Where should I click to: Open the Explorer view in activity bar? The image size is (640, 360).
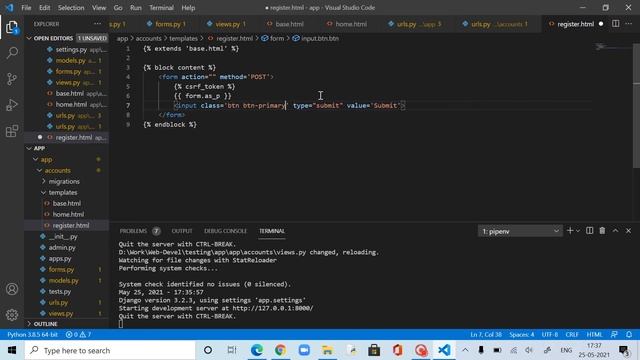pyautogui.click(x=12, y=28)
